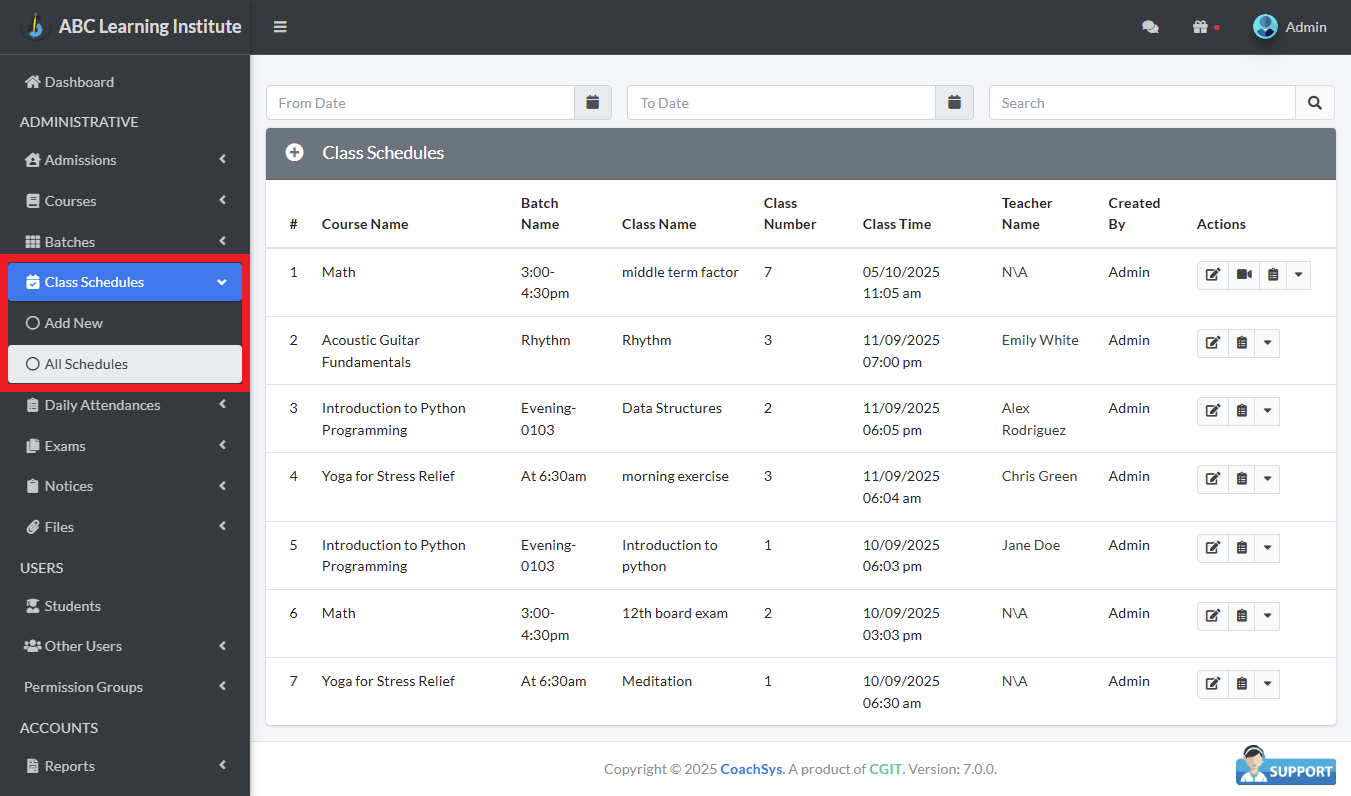This screenshot has width=1351, height=796.
Task: Open the messages chat icon in the header
Action: [1150, 27]
